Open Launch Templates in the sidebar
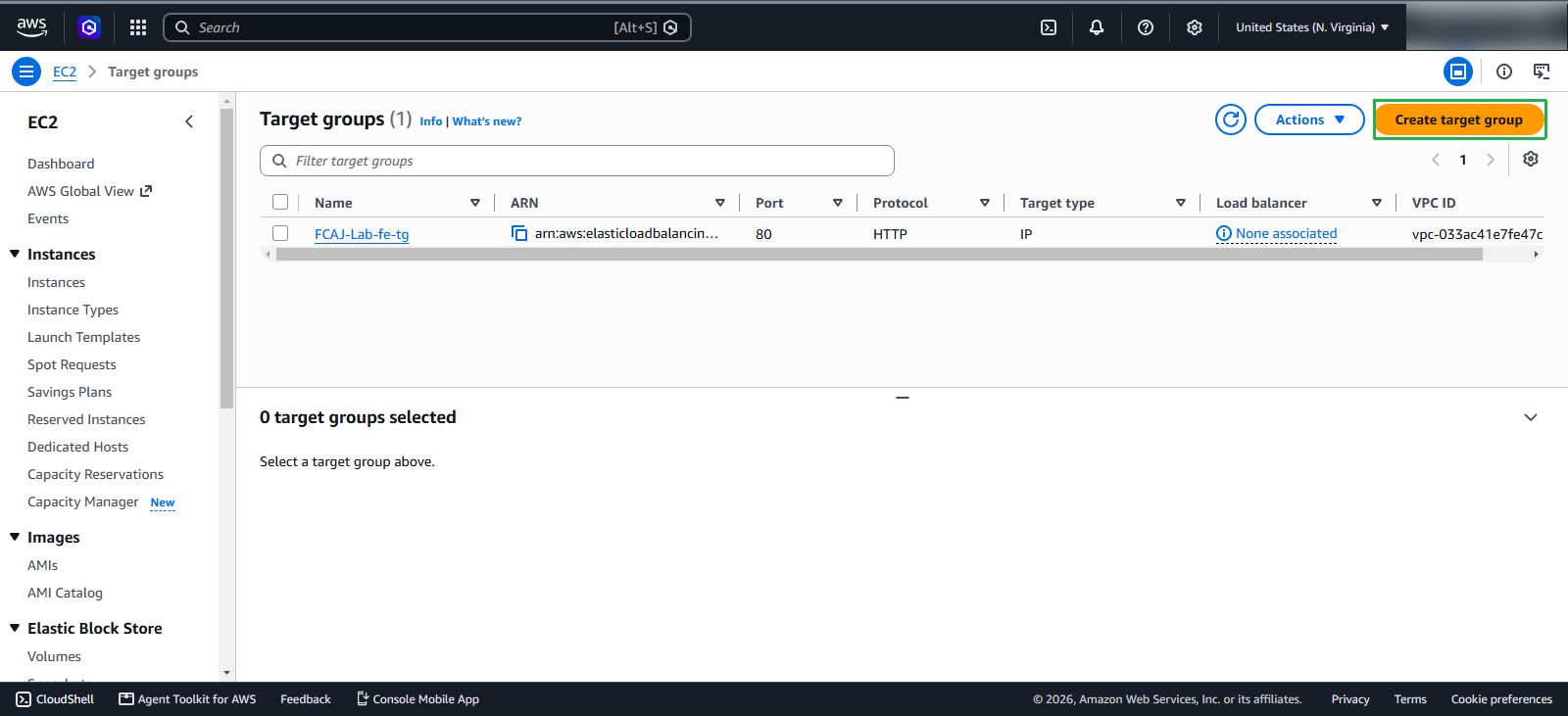Viewport: 1568px width, 716px height. (x=83, y=337)
